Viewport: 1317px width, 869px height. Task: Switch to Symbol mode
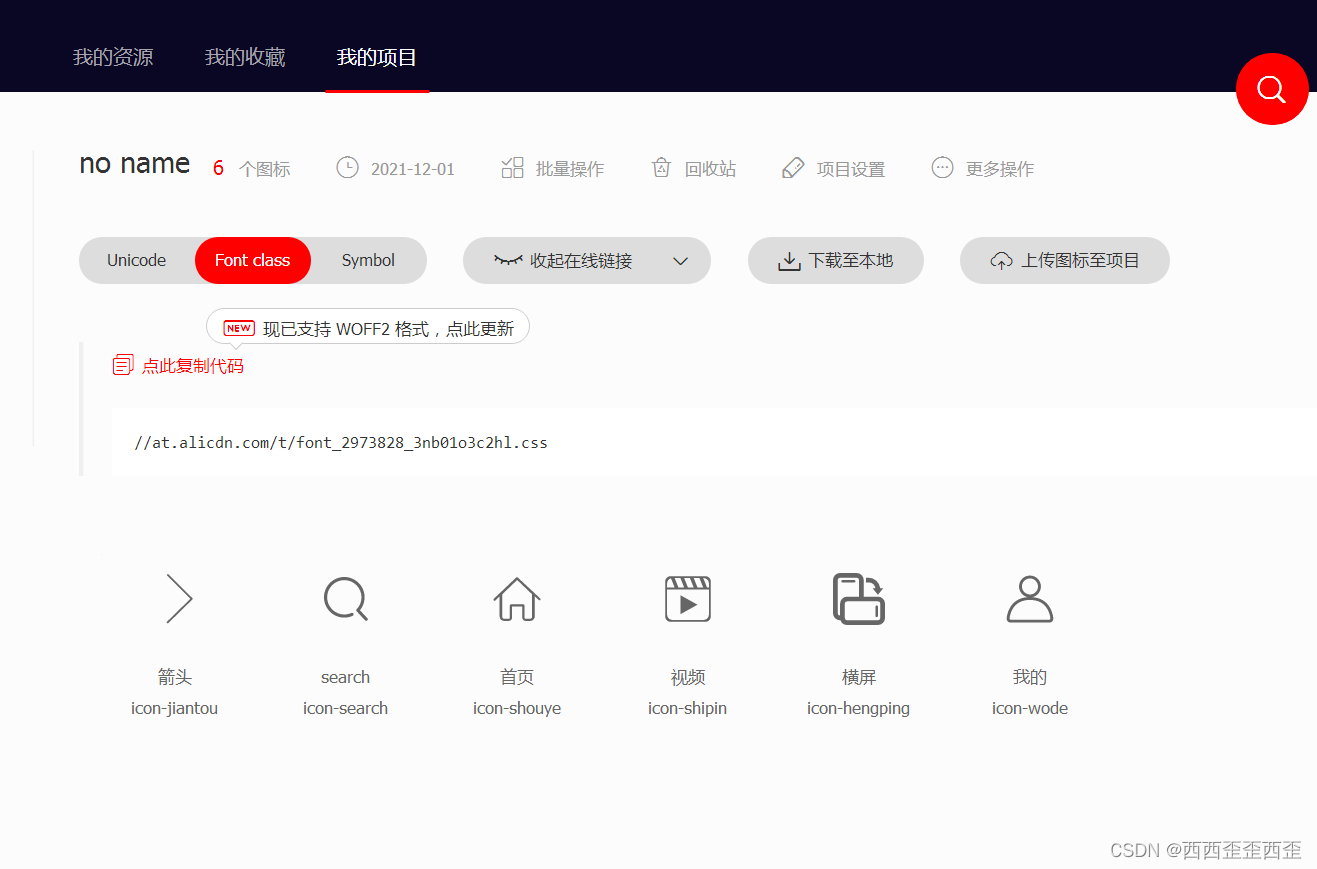(x=368, y=260)
